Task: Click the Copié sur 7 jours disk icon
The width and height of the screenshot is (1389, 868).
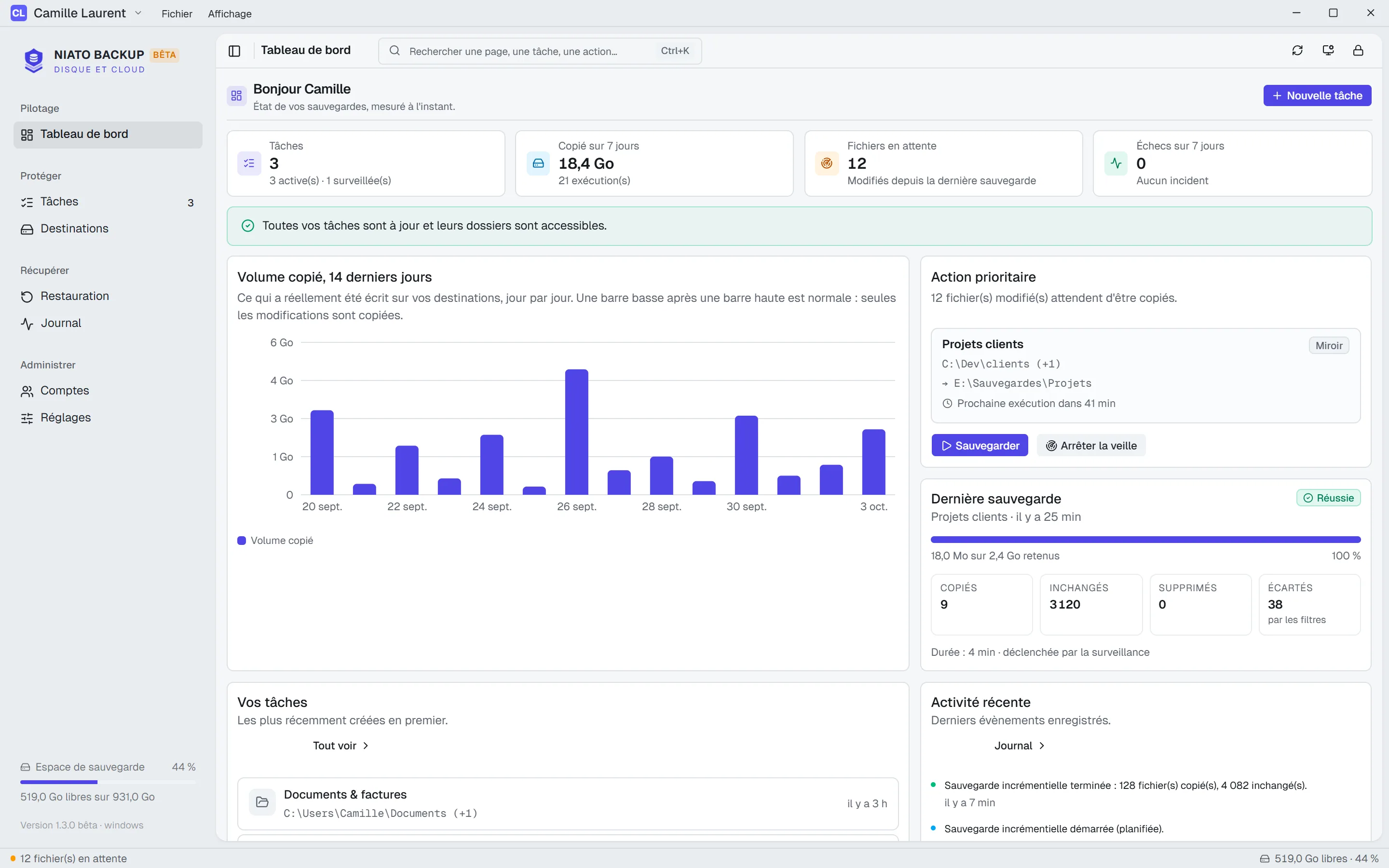Action: pos(538,163)
